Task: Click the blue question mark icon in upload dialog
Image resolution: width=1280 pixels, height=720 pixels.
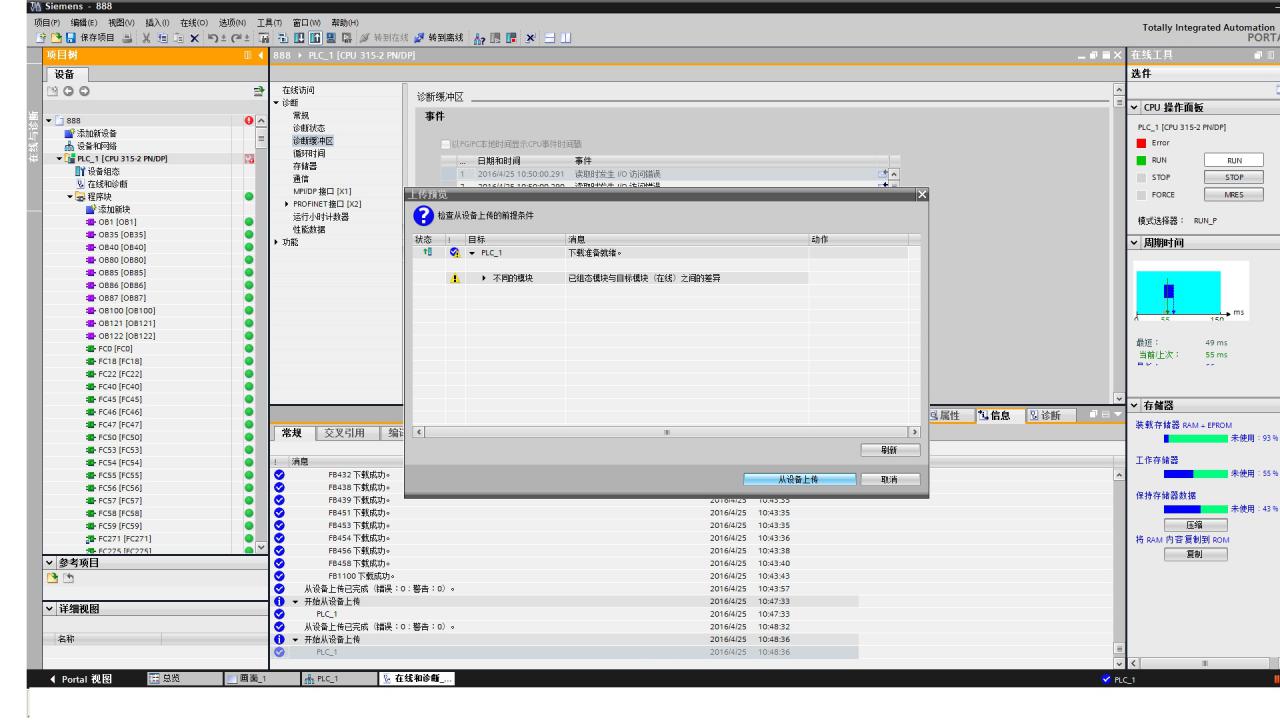Action: click(x=423, y=217)
